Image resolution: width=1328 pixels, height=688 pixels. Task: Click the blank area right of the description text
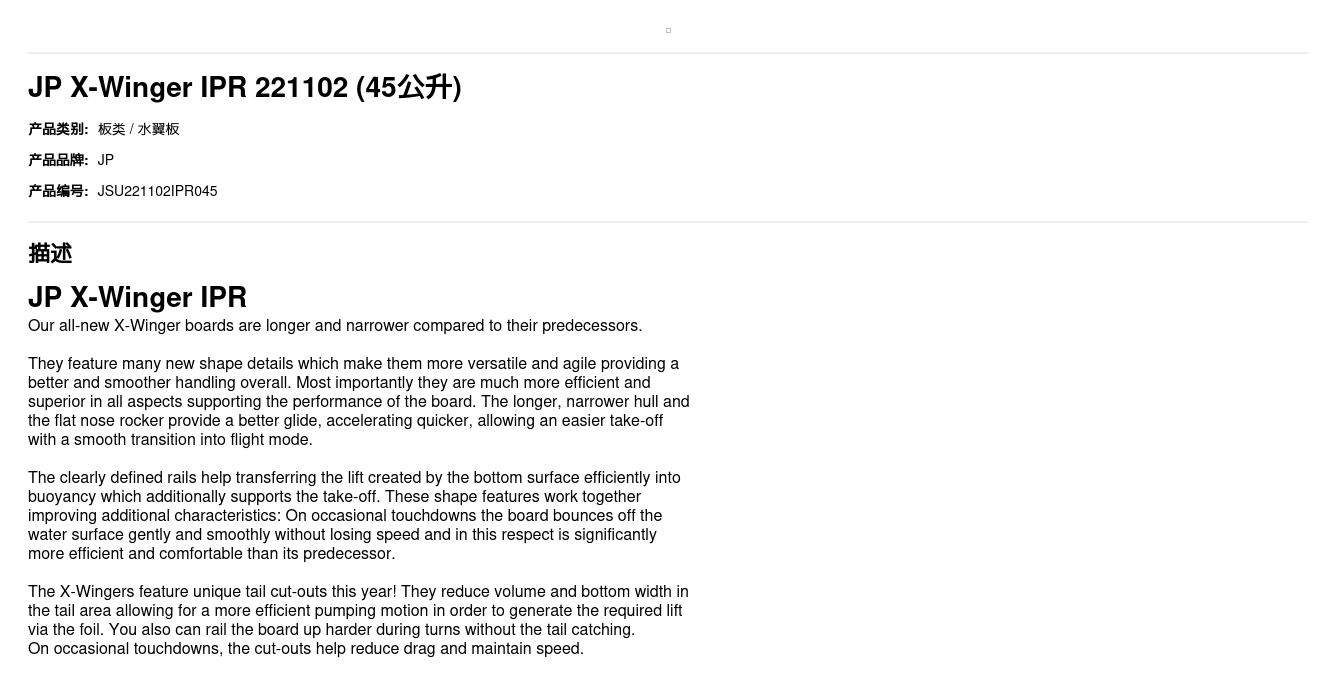(1000, 480)
